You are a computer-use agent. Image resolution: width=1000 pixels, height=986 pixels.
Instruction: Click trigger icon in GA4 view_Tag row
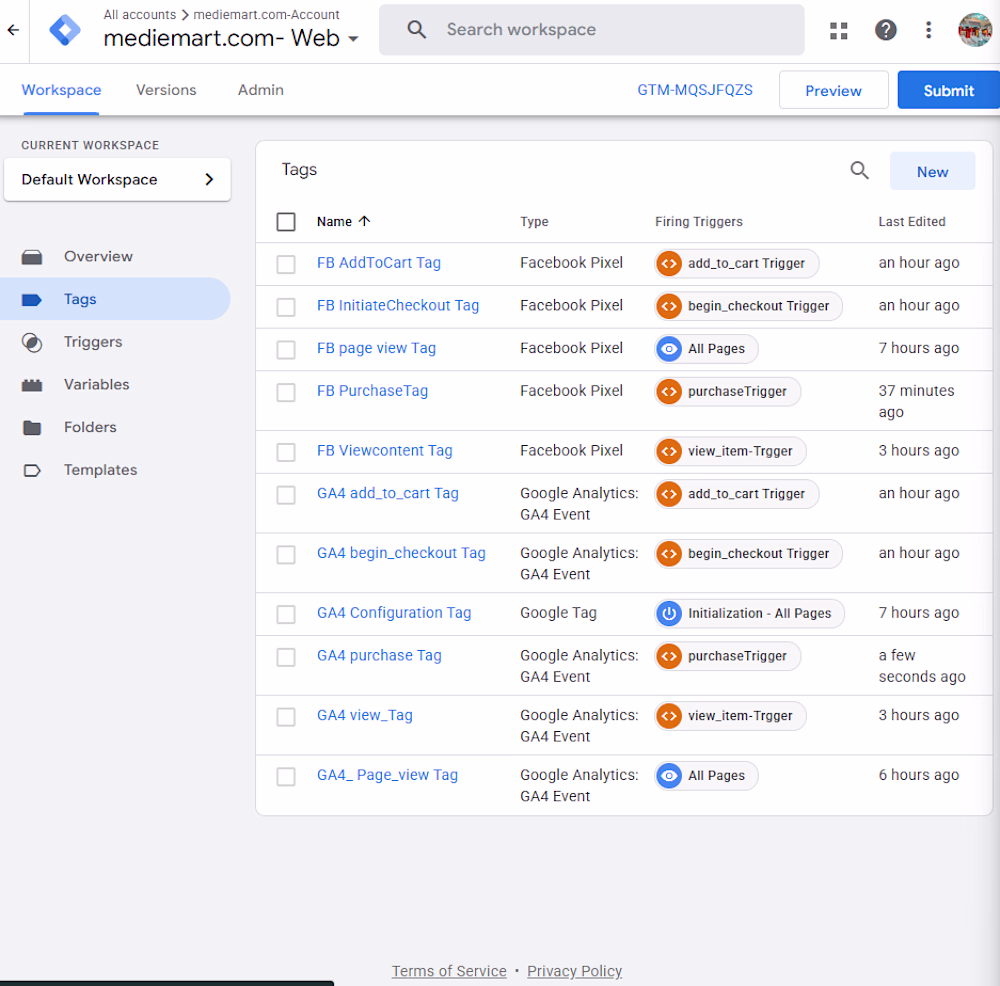(x=669, y=716)
